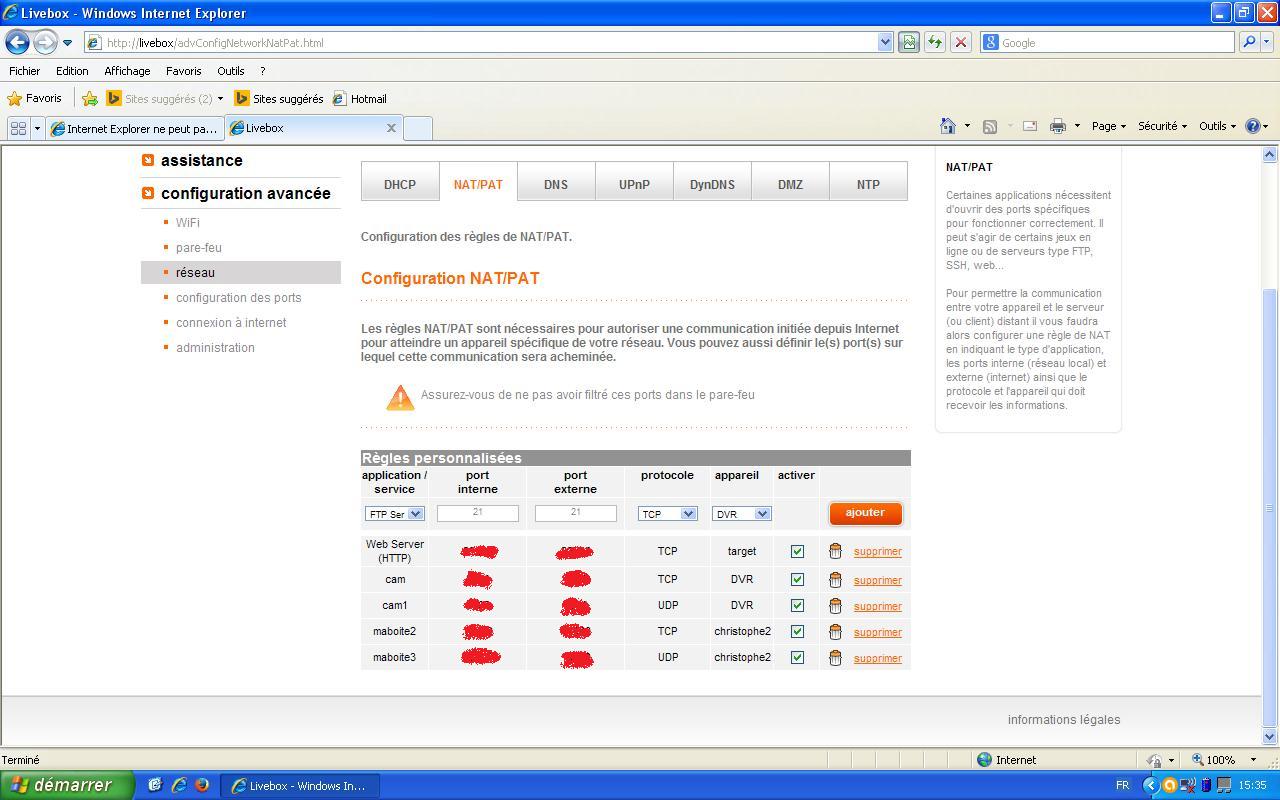Screen dimensions: 1280x800
Task: Open the Sécurité command bar menu
Action: [1162, 126]
